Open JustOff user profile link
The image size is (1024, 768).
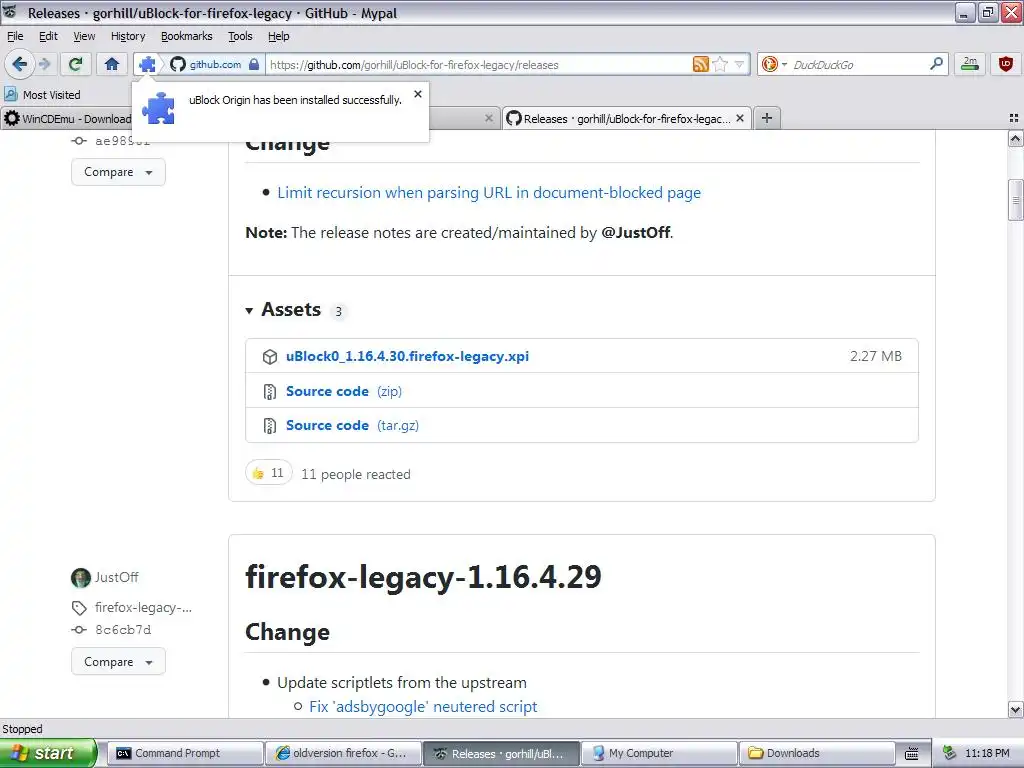[x=116, y=577]
